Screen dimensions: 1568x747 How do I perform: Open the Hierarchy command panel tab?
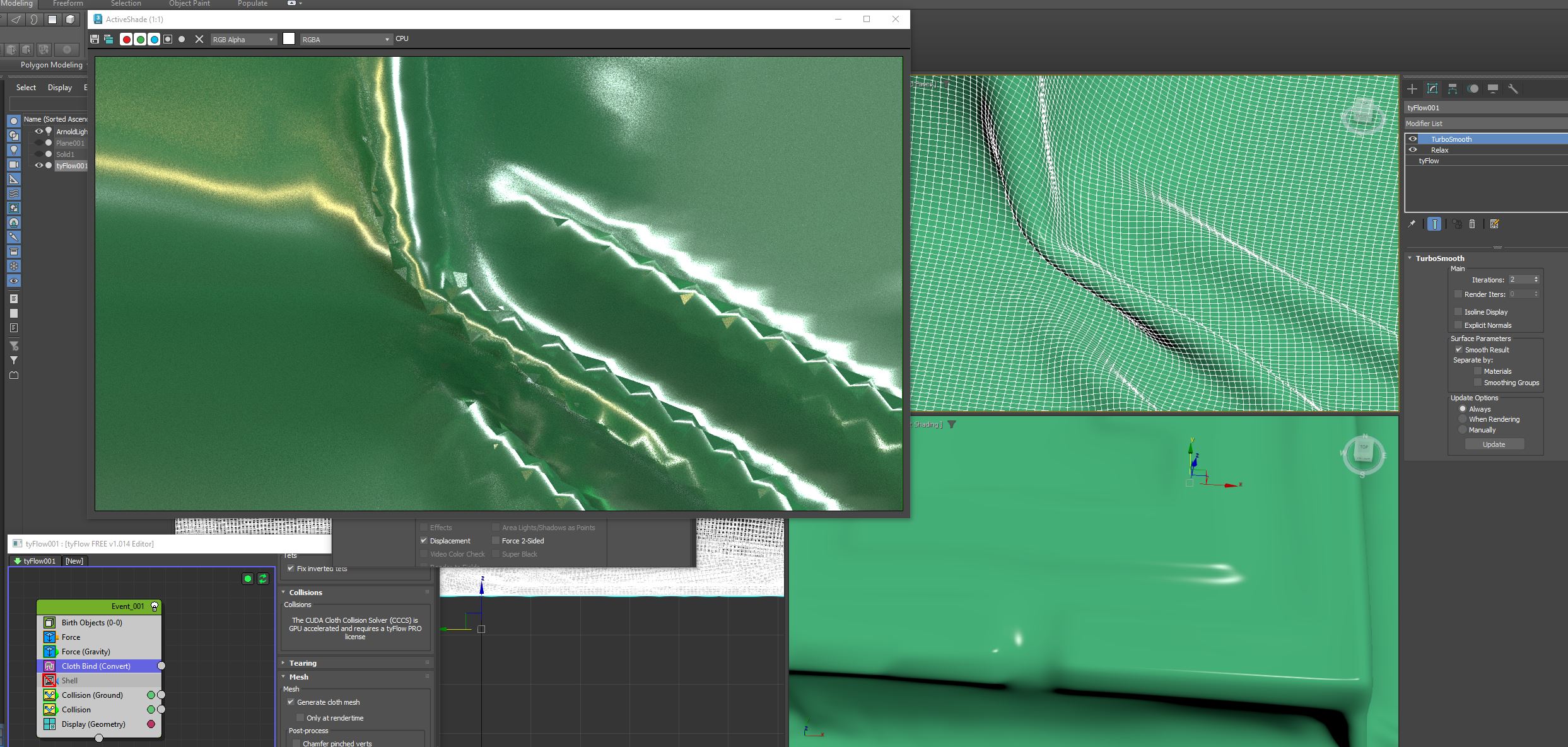click(1453, 89)
